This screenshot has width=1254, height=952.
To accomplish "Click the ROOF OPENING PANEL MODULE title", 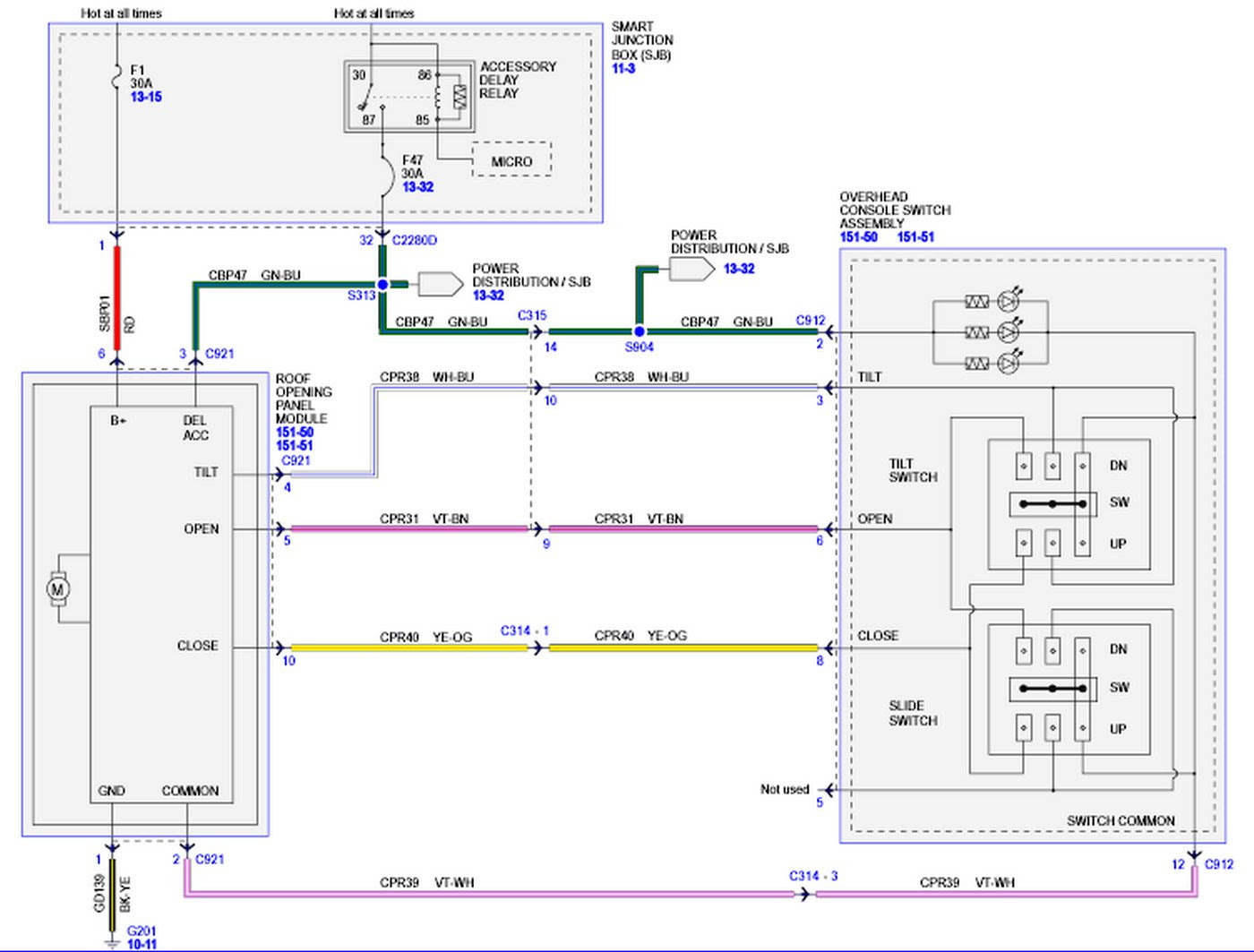I will pos(304,399).
